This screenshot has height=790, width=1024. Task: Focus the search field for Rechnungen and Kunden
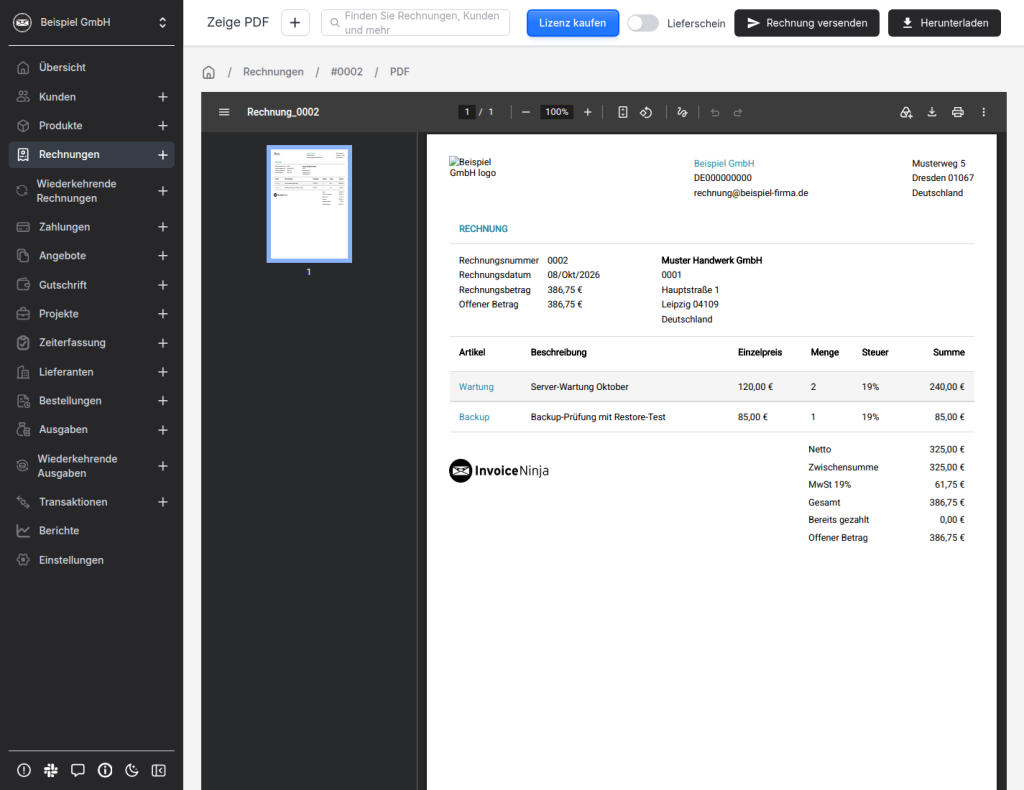point(415,23)
